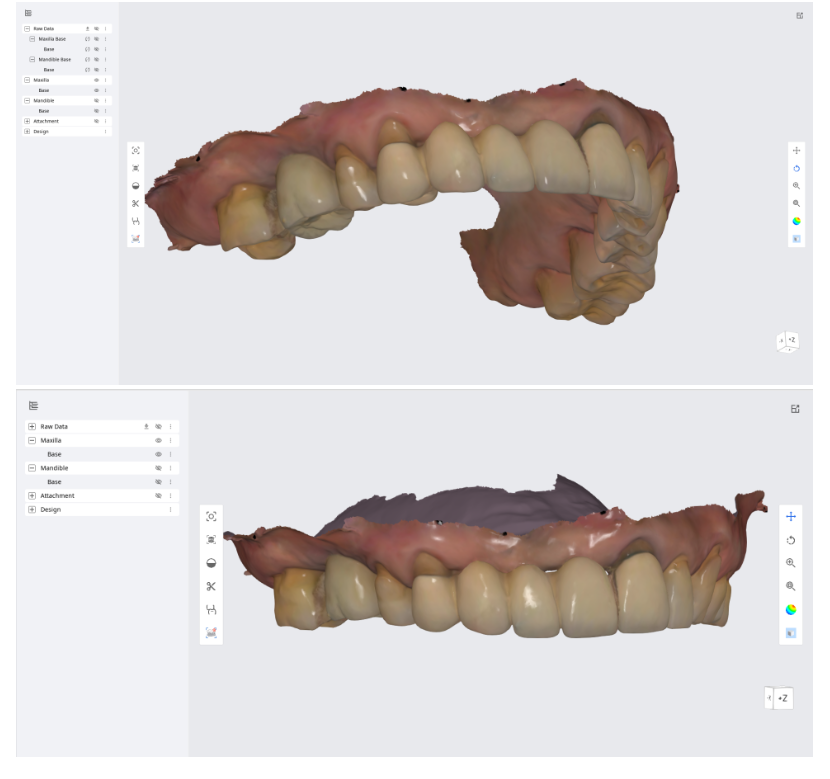Show the Mandible layer in lower panel

pyautogui.click(x=158, y=468)
